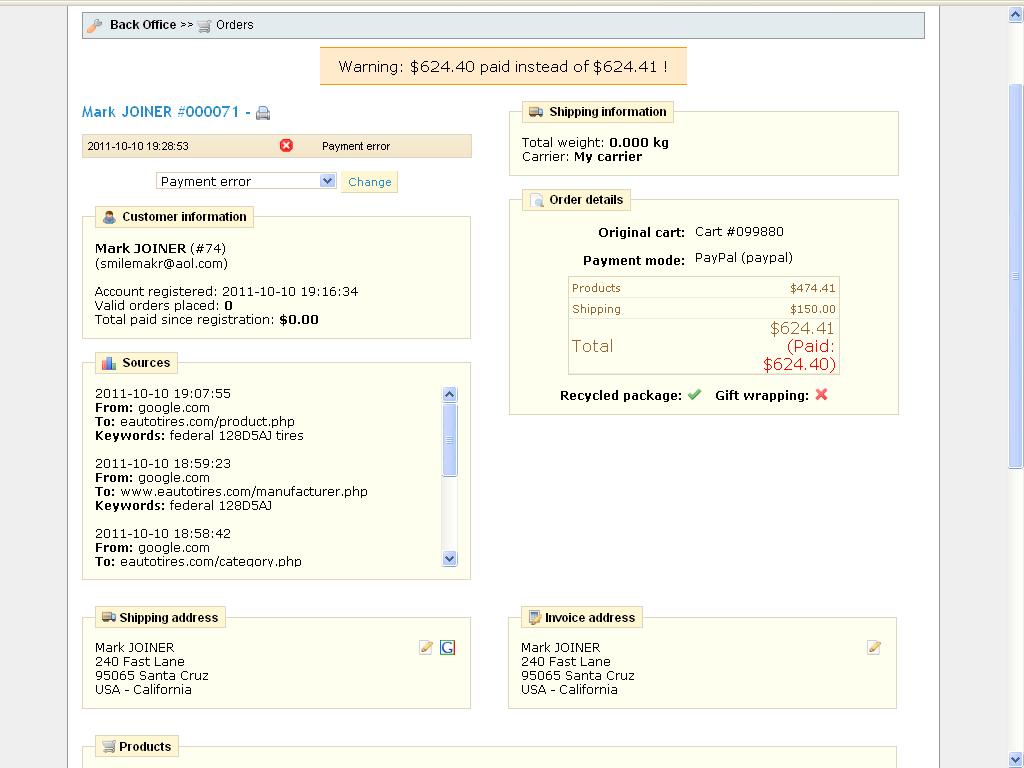This screenshot has width=1024, height=768.
Task: Click Cart #099880 value
Action: pyautogui.click(x=739, y=232)
